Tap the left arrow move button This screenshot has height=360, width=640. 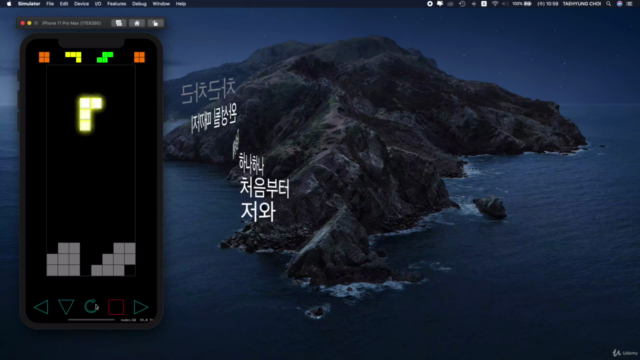(x=41, y=307)
